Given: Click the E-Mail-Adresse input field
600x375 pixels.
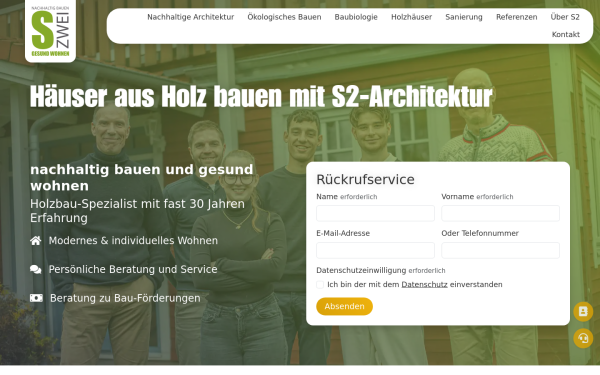Looking at the screenshot, I should tap(375, 250).
